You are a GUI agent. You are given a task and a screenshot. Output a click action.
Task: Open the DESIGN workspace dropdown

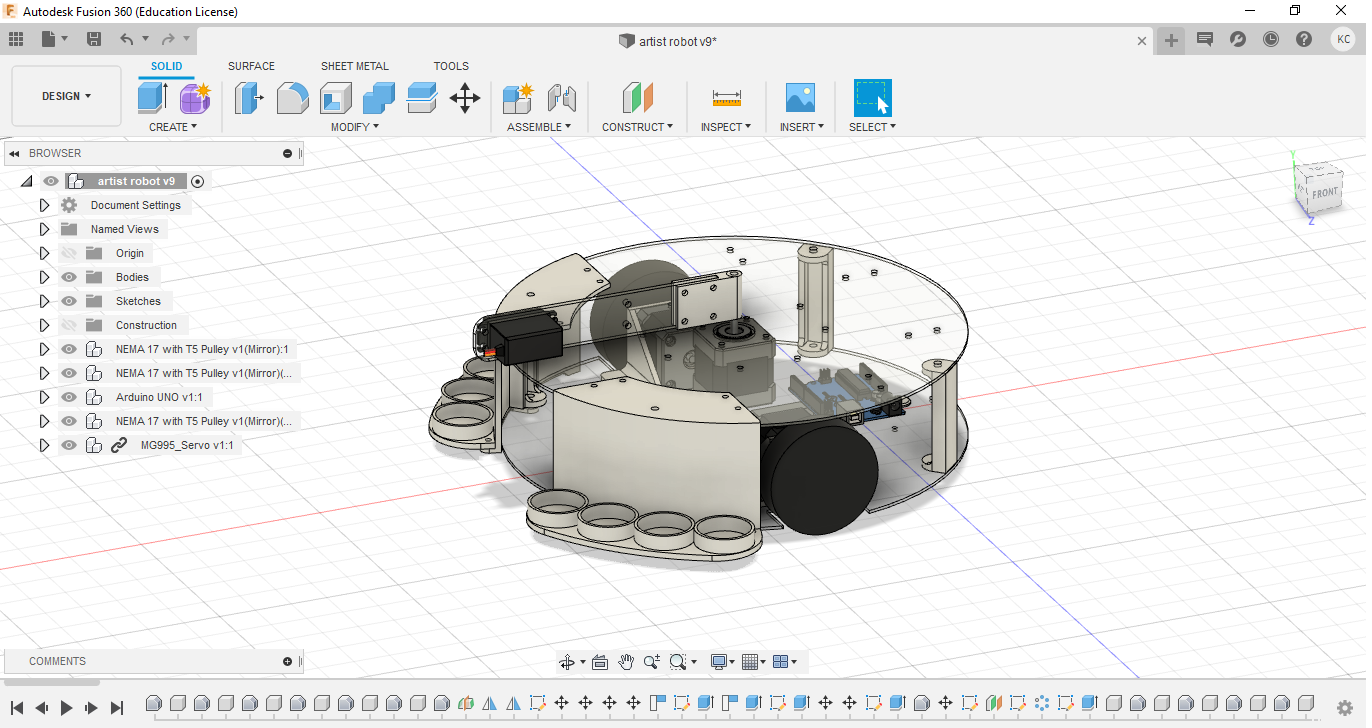click(x=66, y=96)
